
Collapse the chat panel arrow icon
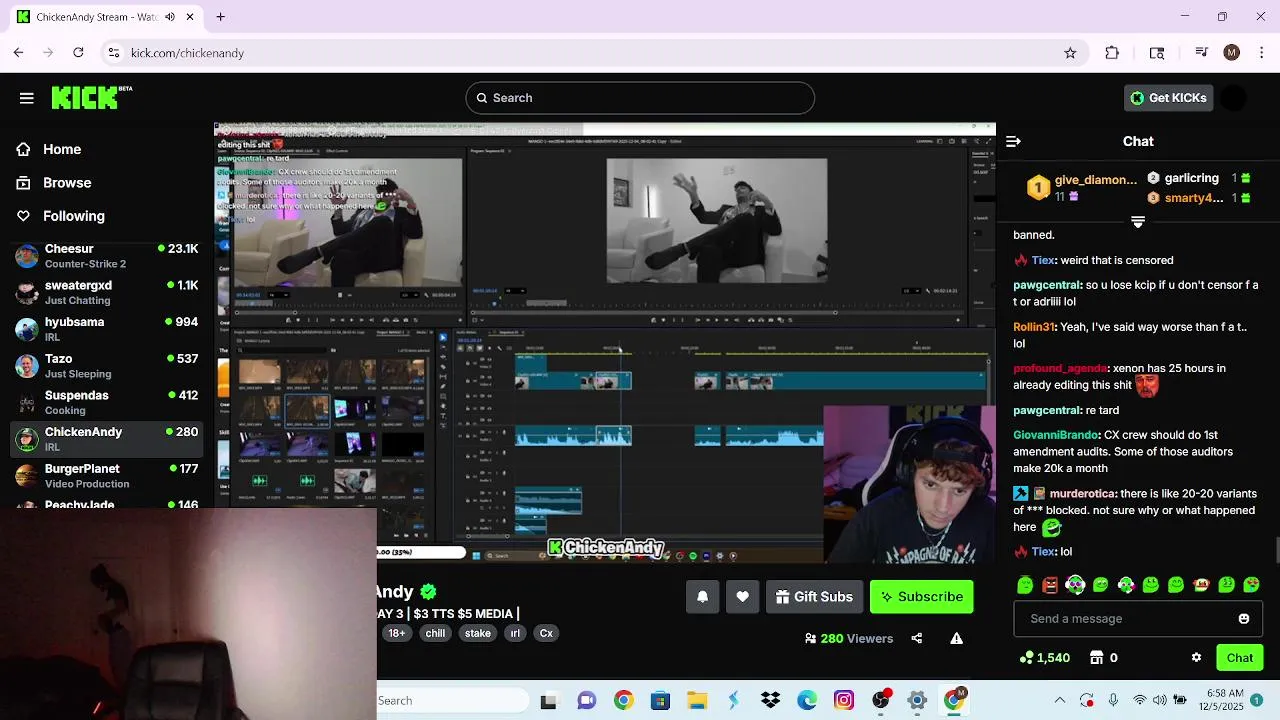point(1013,141)
